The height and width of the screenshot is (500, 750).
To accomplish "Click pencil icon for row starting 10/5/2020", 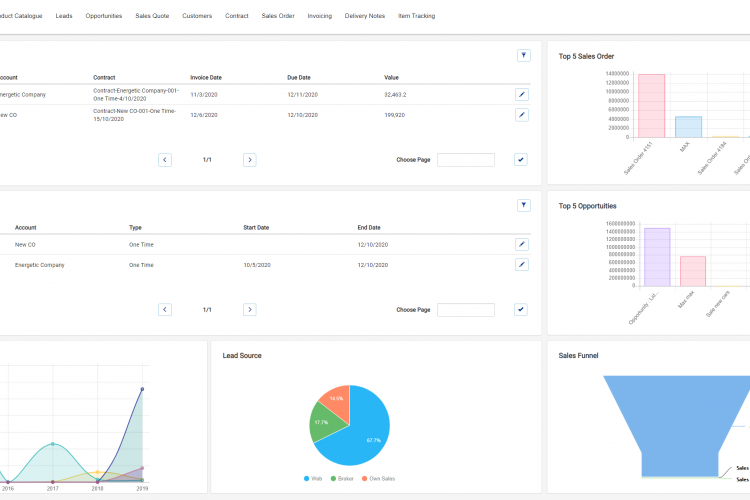I will pos(521,265).
